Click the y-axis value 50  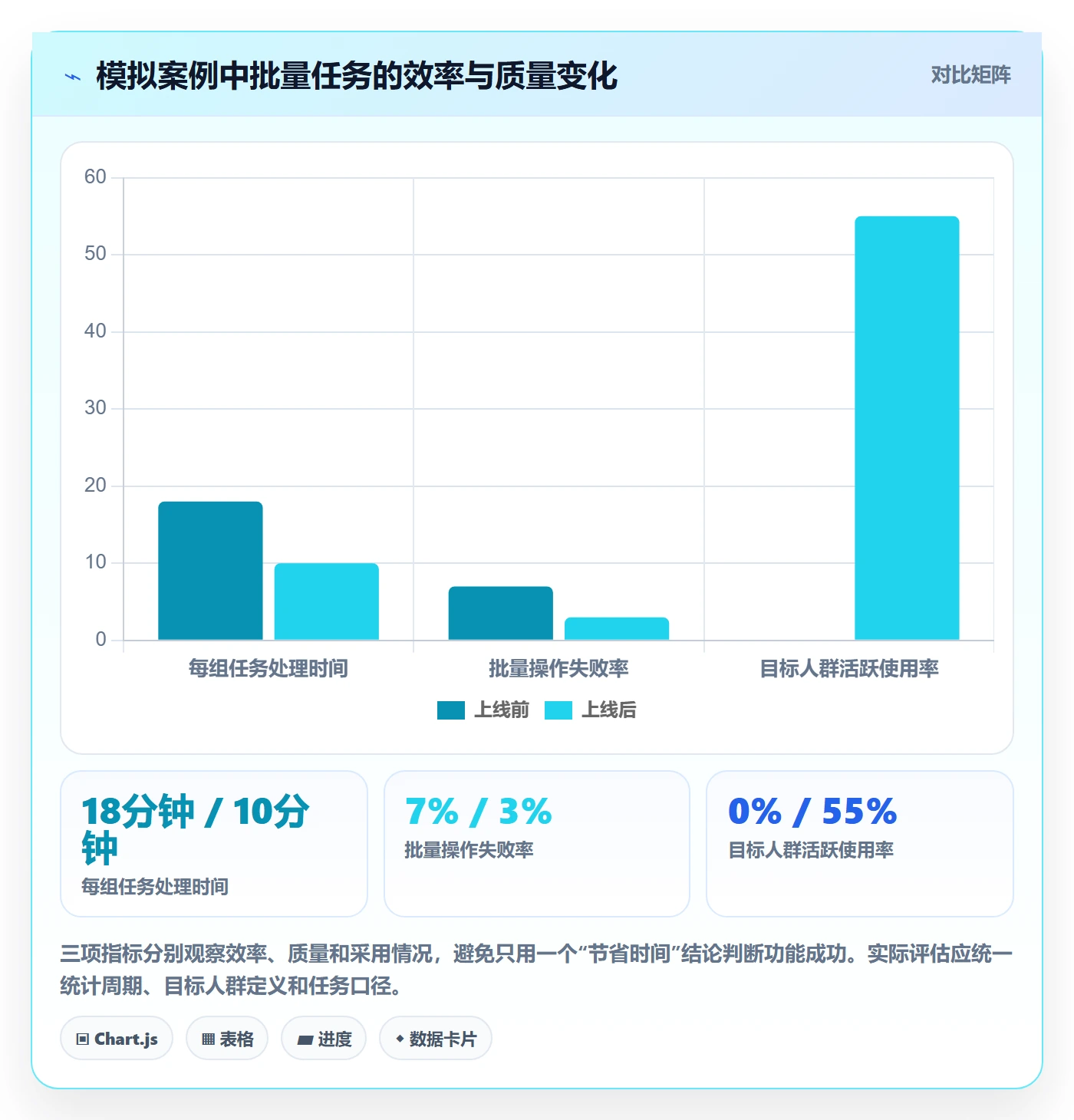coord(95,254)
